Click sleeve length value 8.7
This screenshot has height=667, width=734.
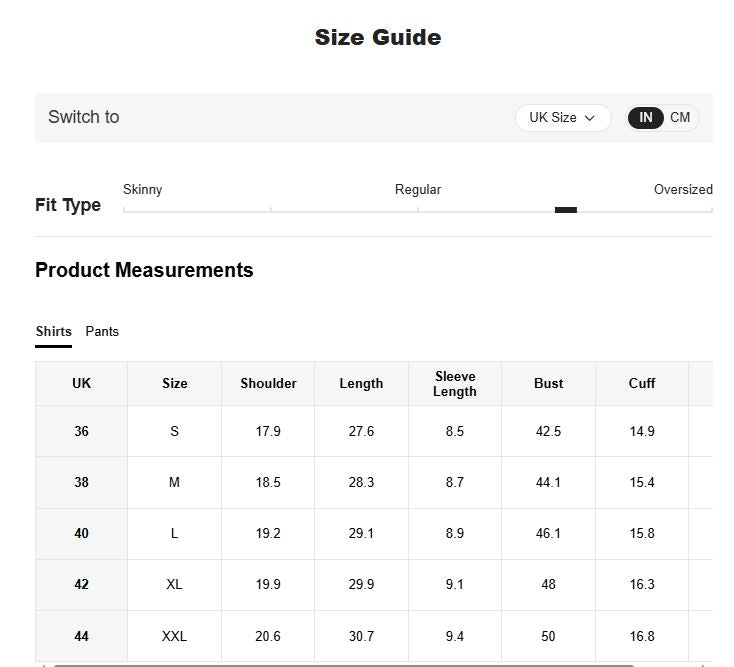[455, 482]
